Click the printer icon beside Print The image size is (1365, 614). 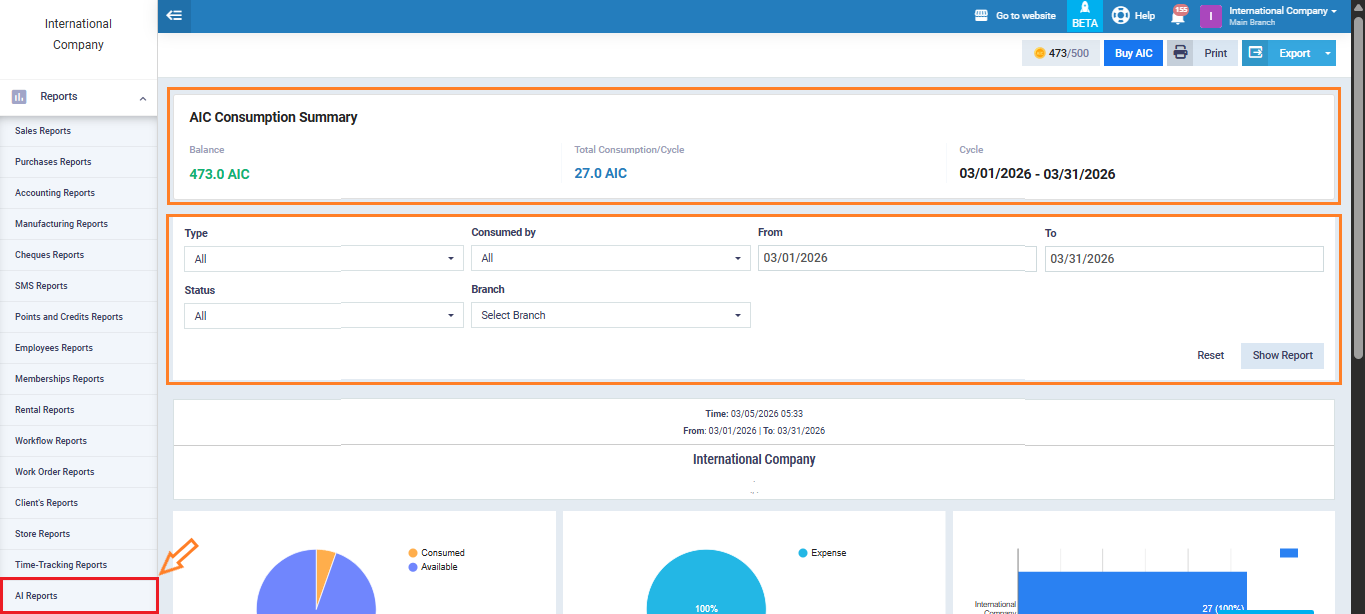1180,53
